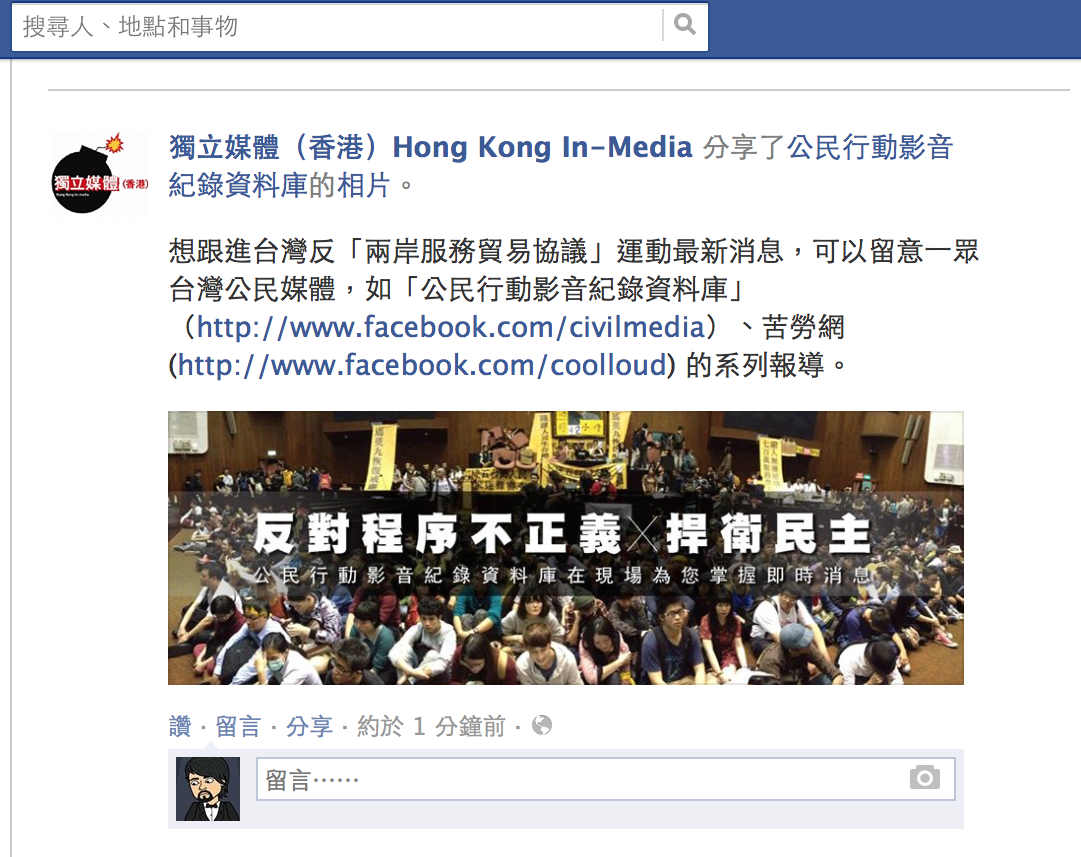Open the 約於 1 分鐘前 timestamp

(431, 726)
